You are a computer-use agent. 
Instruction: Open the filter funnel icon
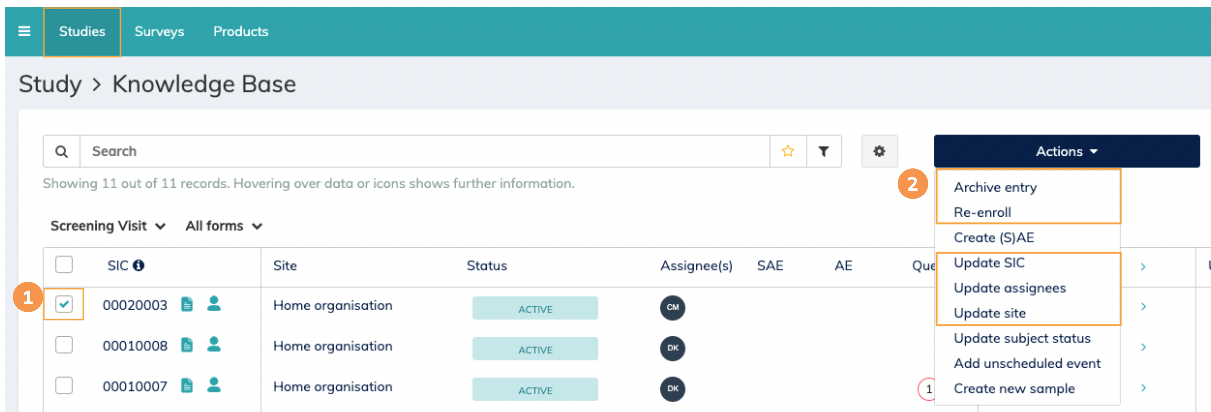[x=824, y=151]
